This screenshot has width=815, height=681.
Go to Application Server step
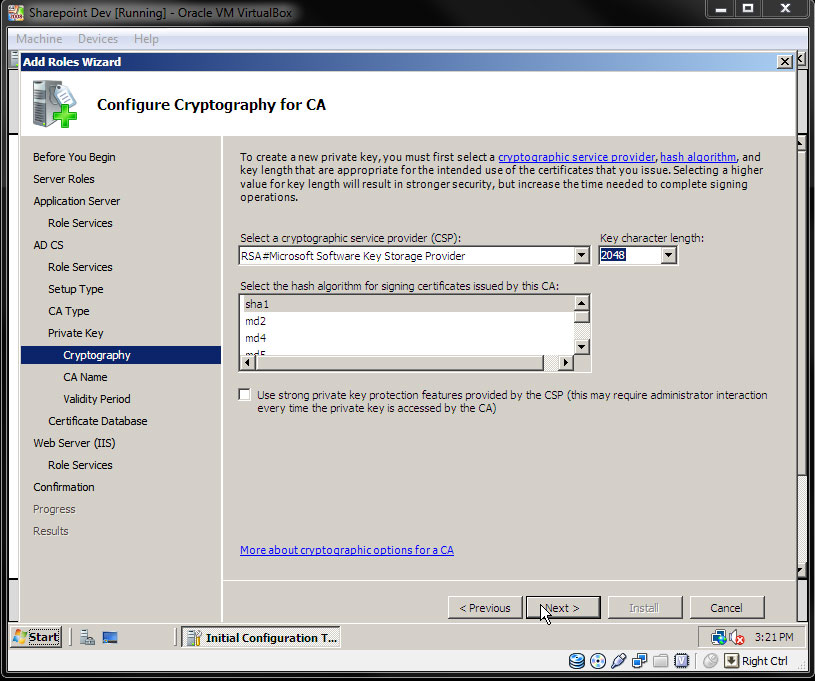(x=76, y=201)
